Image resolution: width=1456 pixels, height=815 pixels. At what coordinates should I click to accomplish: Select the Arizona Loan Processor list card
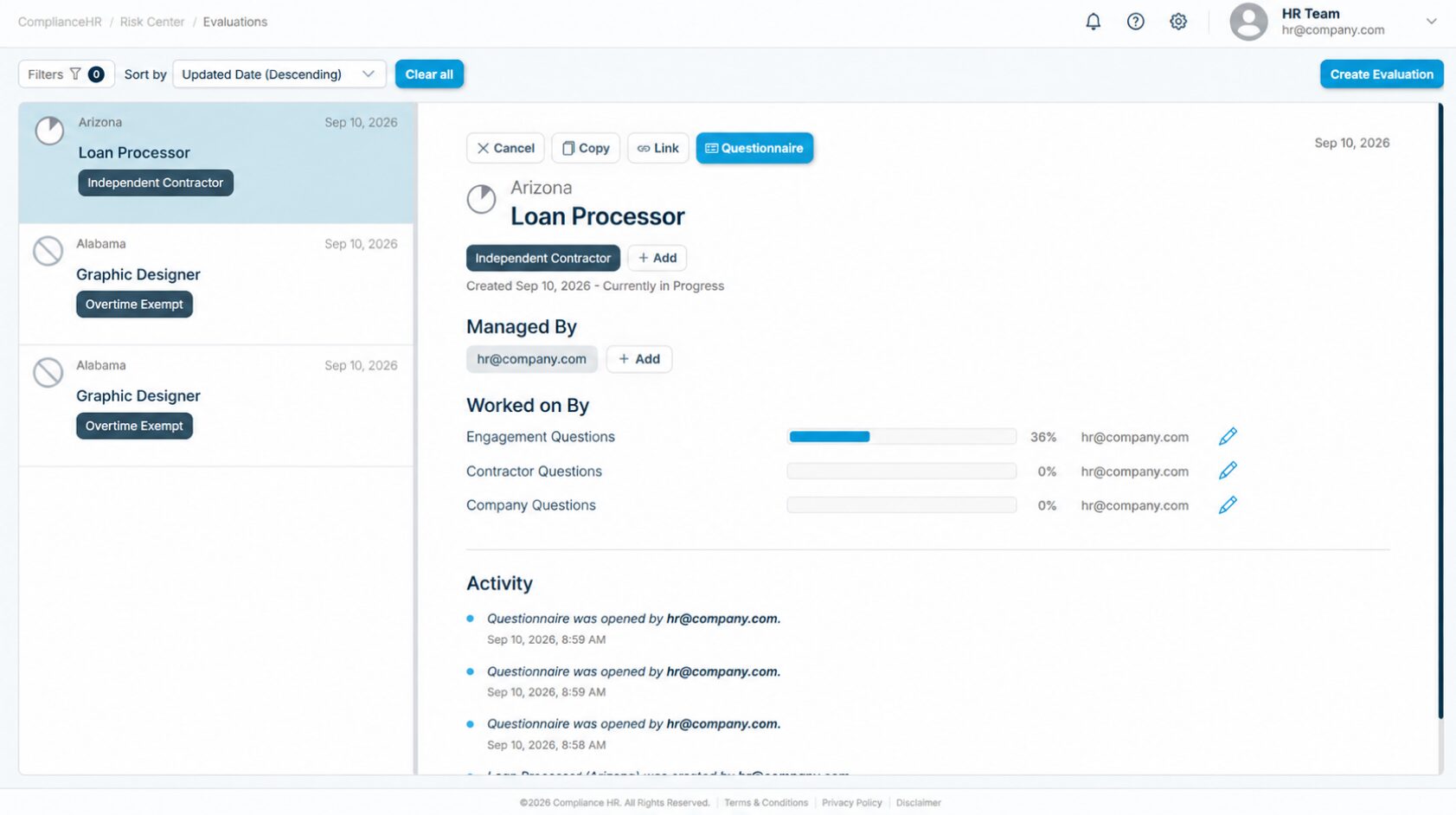tap(216, 163)
